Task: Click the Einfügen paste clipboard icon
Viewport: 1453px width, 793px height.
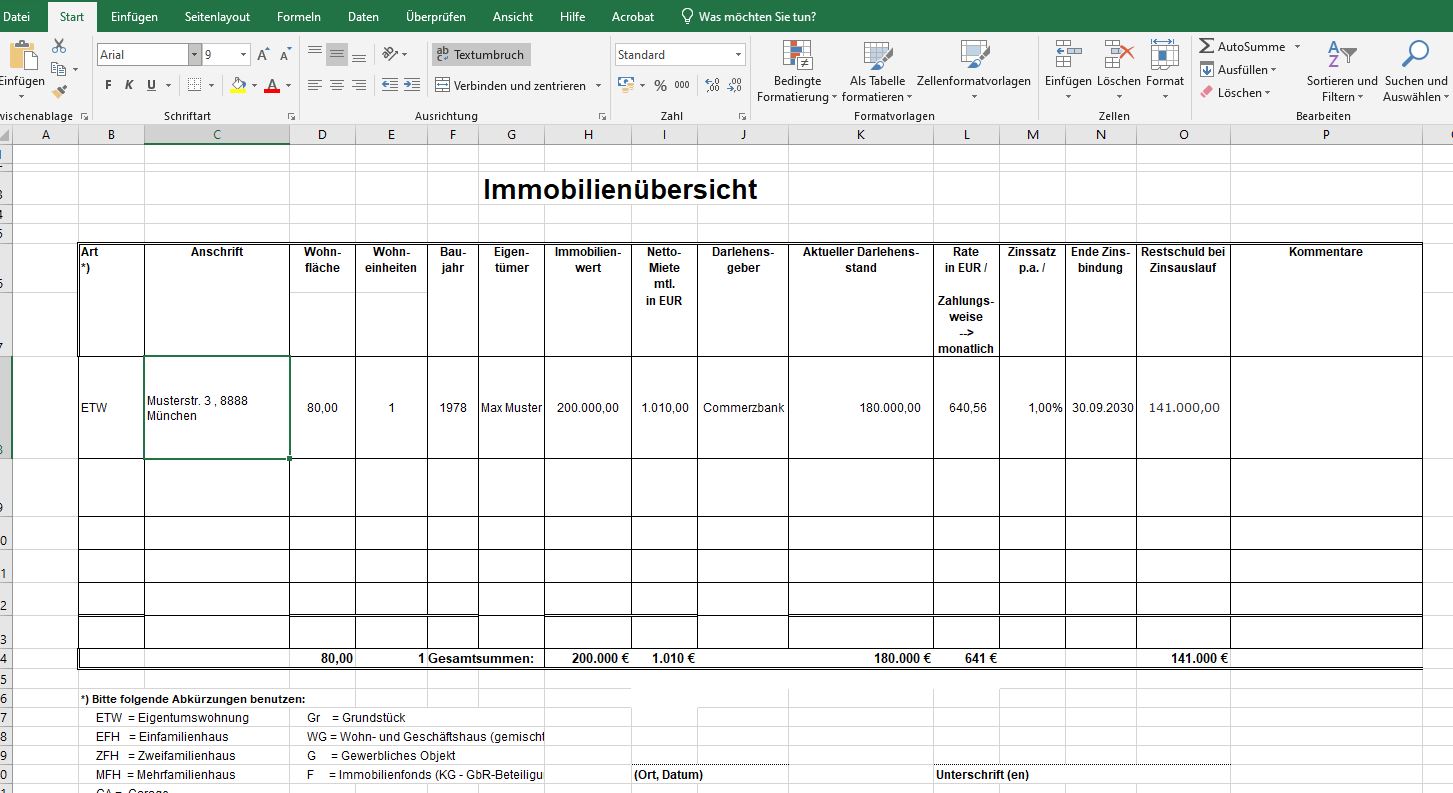Action: [23, 56]
